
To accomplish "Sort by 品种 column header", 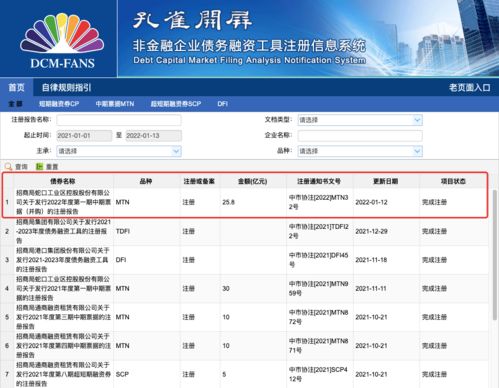I will [x=146, y=181].
